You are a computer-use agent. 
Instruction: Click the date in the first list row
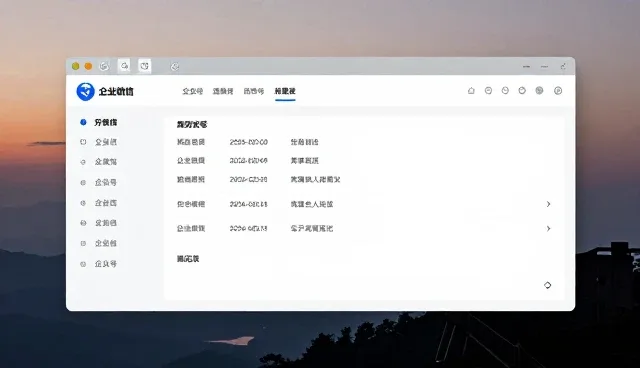pyautogui.click(x=249, y=142)
